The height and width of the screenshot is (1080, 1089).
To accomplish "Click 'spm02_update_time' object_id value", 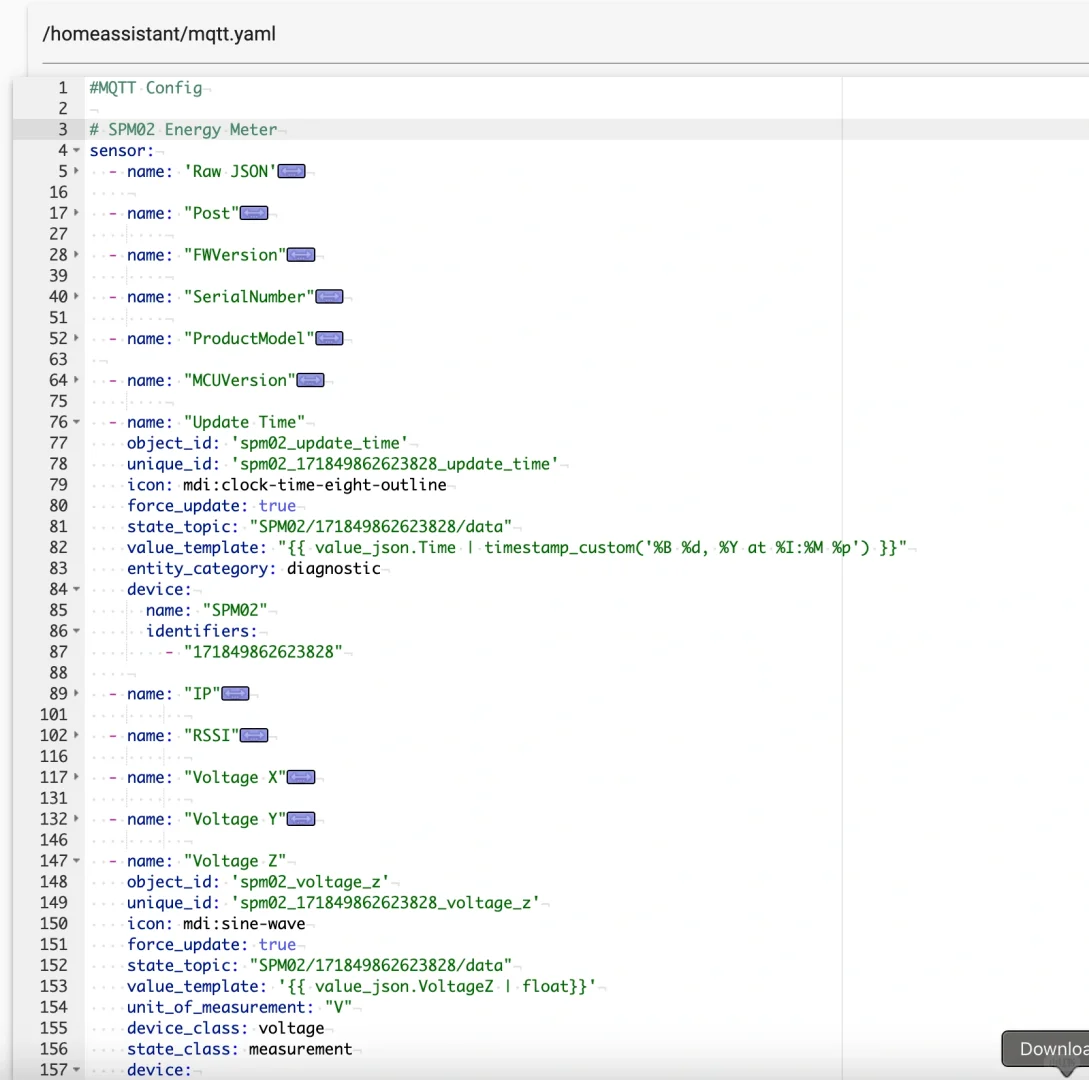I will [320, 443].
